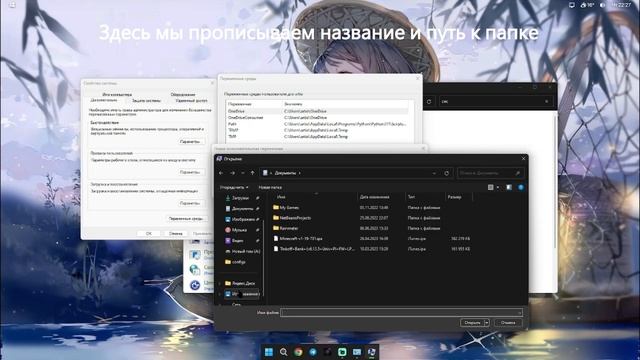Switch to Удаленный доступ tab
Viewport: 640px width, 360px height.
point(191,100)
